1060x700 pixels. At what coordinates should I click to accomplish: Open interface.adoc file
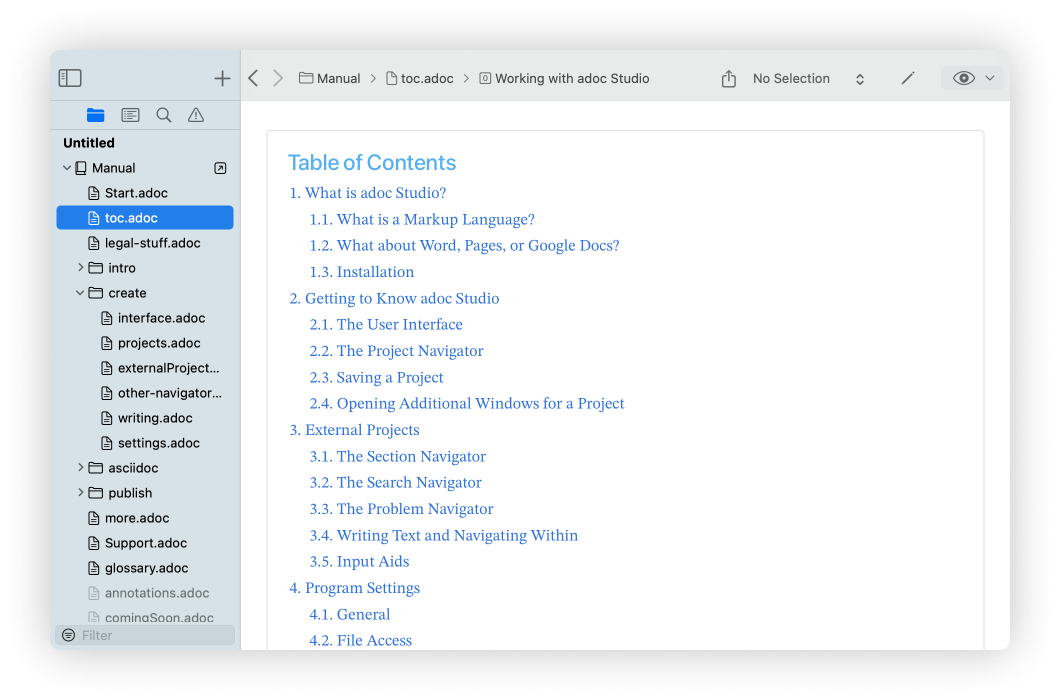click(x=145, y=318)
